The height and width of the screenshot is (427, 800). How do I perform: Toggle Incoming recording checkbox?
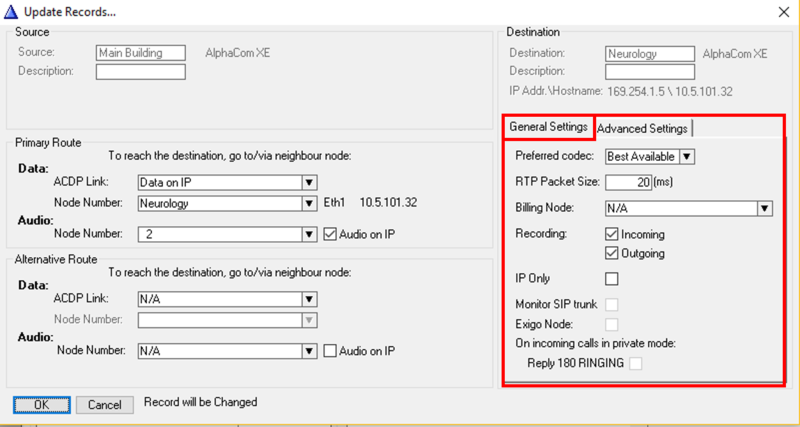pos(611,235)
